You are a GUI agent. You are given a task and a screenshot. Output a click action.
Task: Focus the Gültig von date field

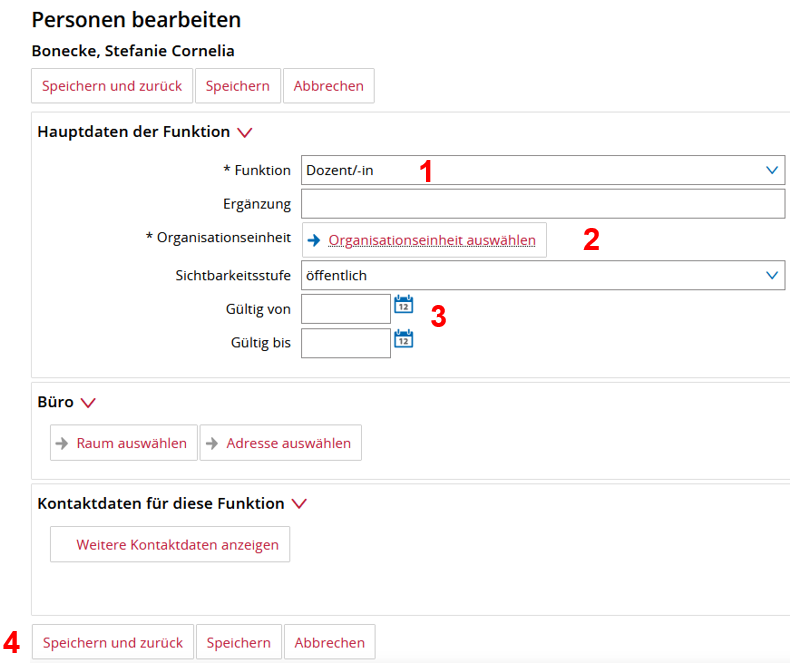345,309
